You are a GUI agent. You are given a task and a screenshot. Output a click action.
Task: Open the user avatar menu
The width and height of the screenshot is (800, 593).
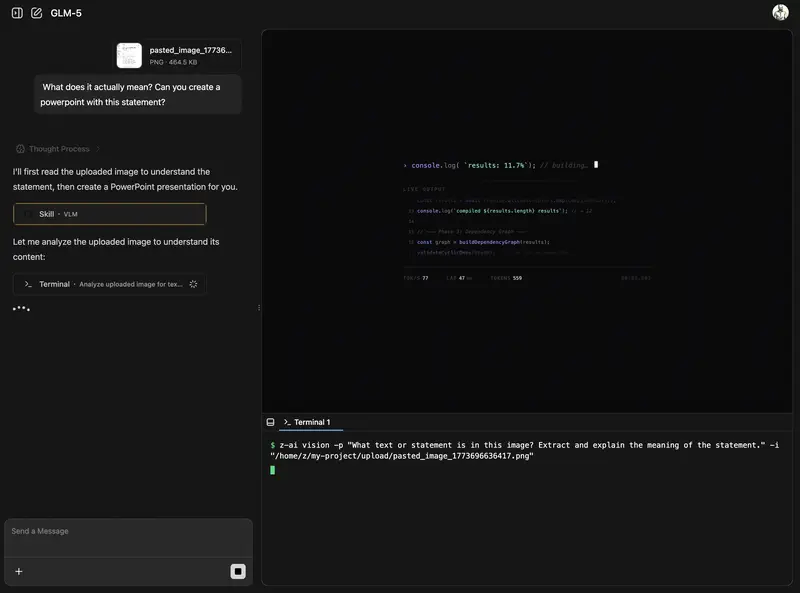pos(781,12)
